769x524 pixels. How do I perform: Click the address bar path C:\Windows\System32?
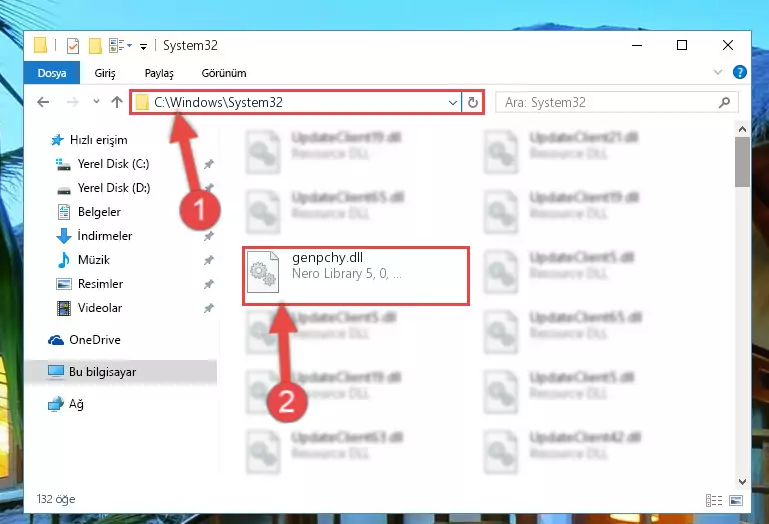point(218,102)
